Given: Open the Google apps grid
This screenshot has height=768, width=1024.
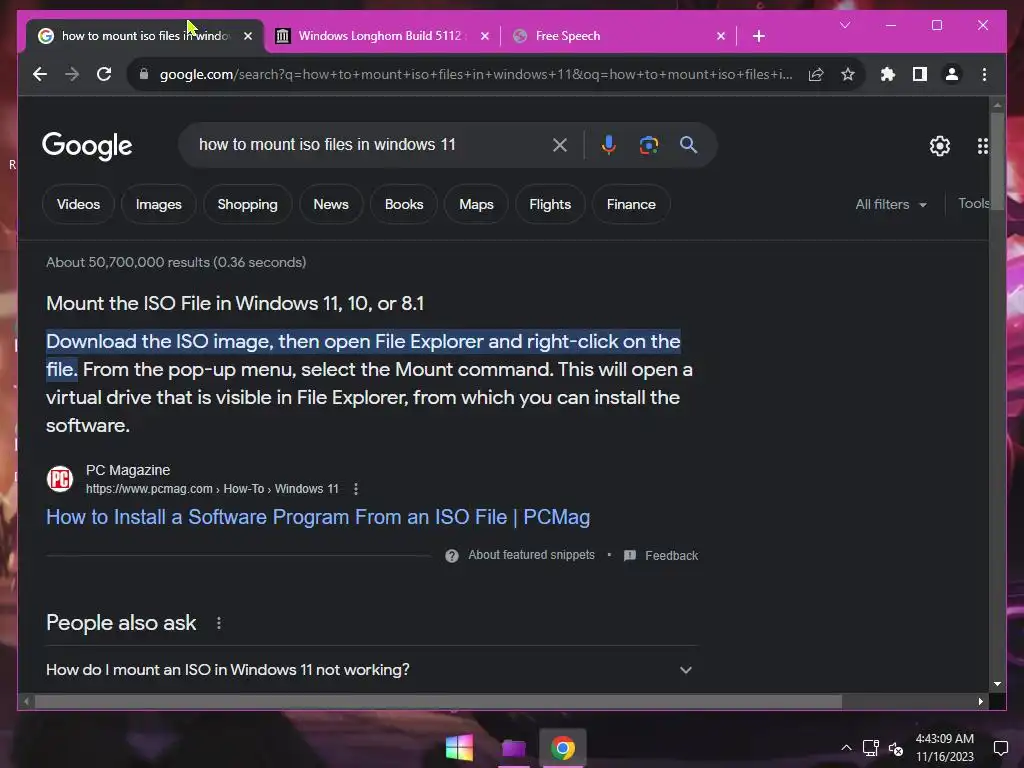Looking at the screenshot, I should pyautogui.click(x=982, y=146).
